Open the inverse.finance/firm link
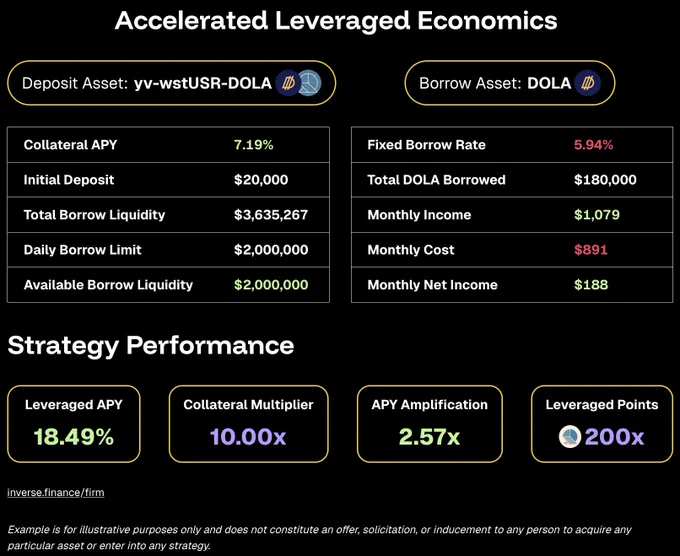 tap(56, 493)
